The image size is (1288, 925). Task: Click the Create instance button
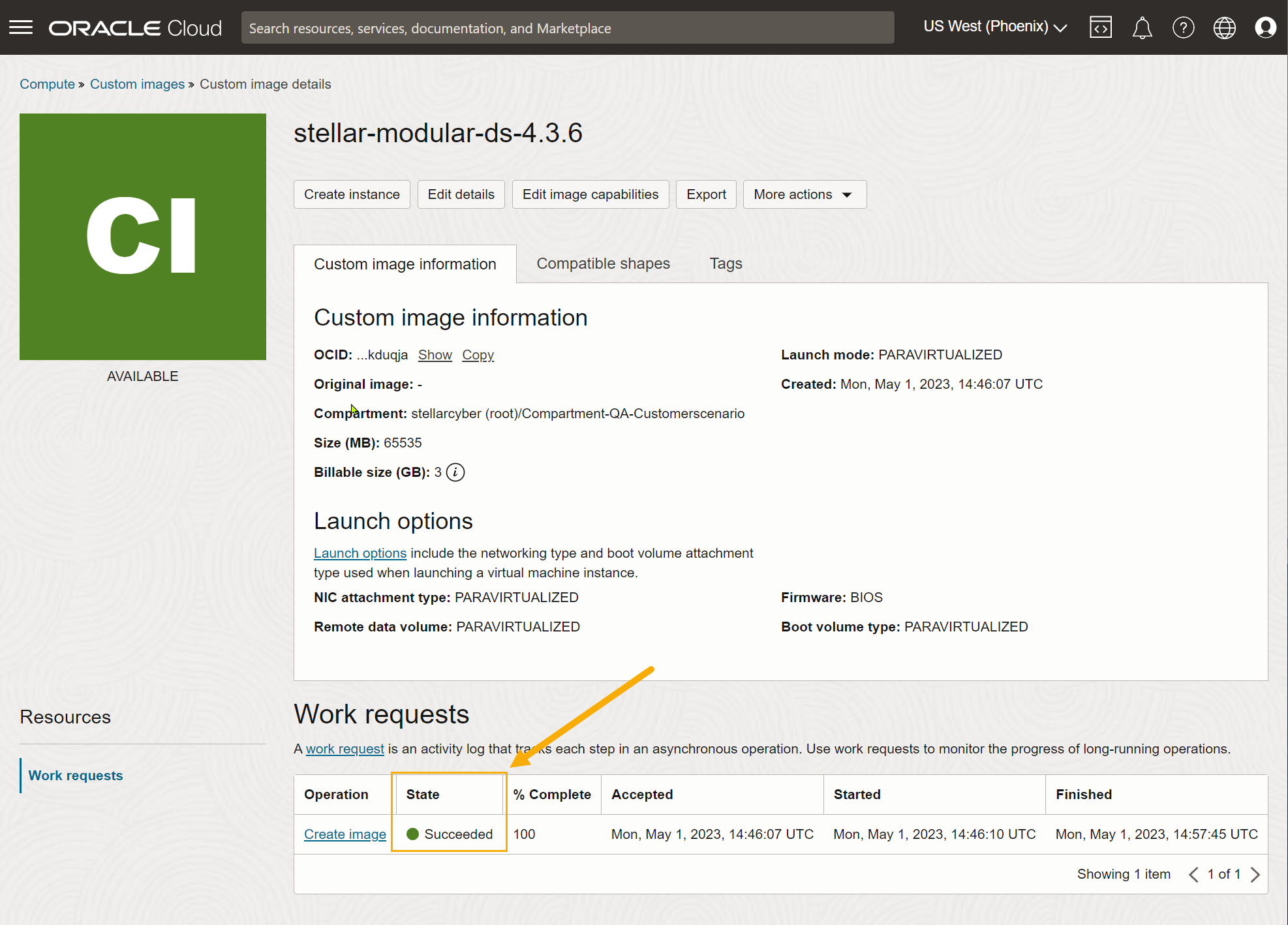click(x=352, y=194)
